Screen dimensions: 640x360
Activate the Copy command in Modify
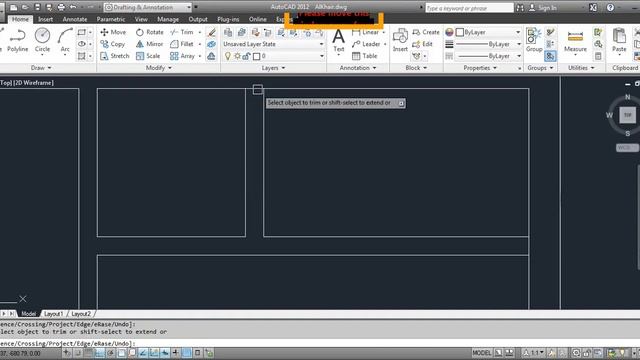[x=113, y=44]
